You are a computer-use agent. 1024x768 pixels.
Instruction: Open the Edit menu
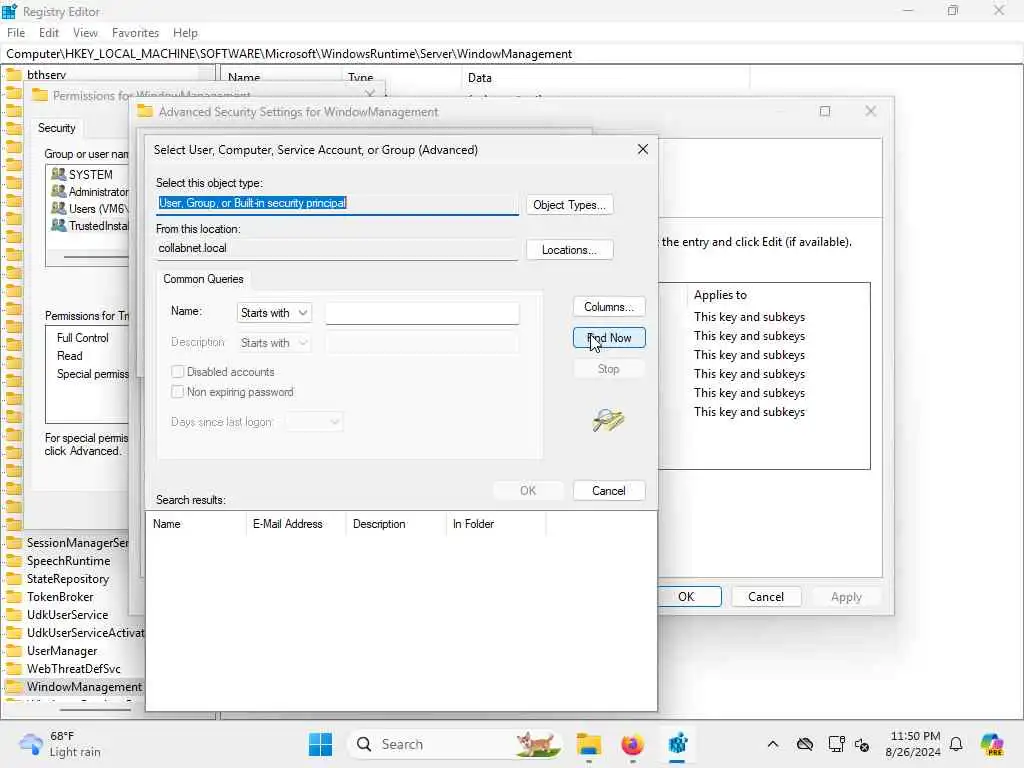[48, 33]
